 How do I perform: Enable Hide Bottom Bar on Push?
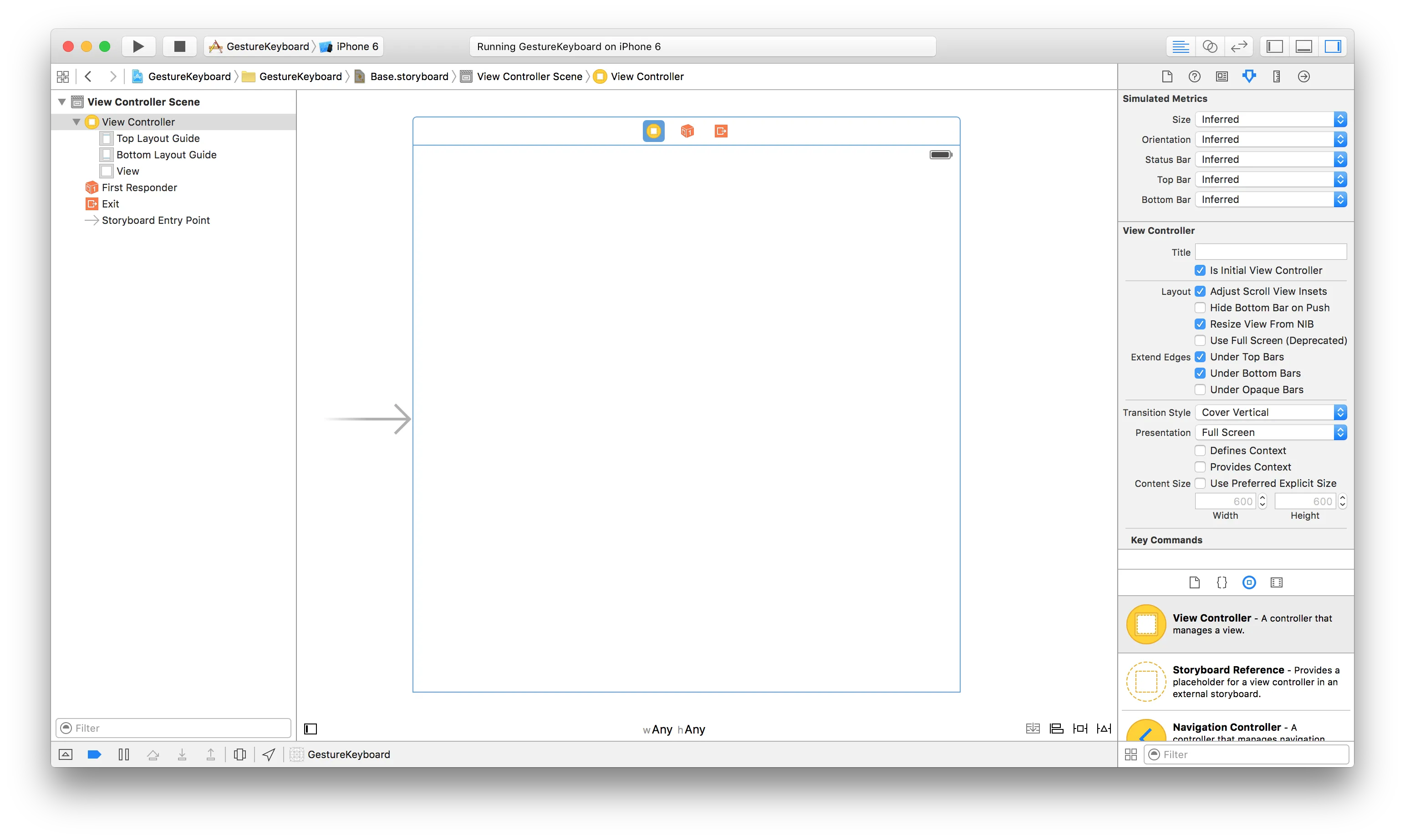[1200, 308]
